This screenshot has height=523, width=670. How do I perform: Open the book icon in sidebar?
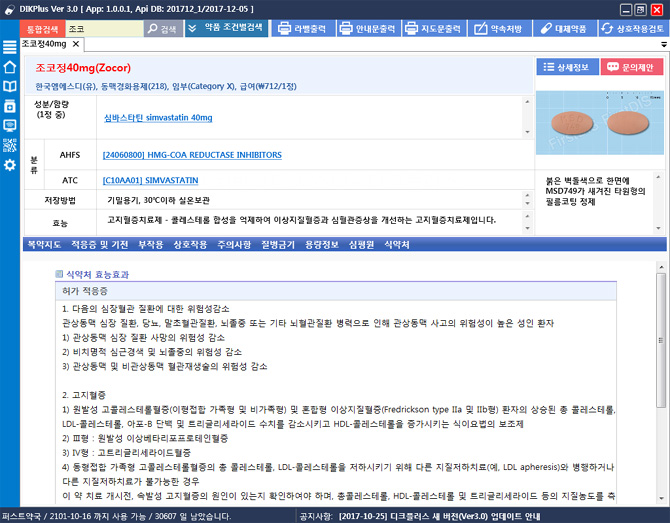click(x=9, y=86)
